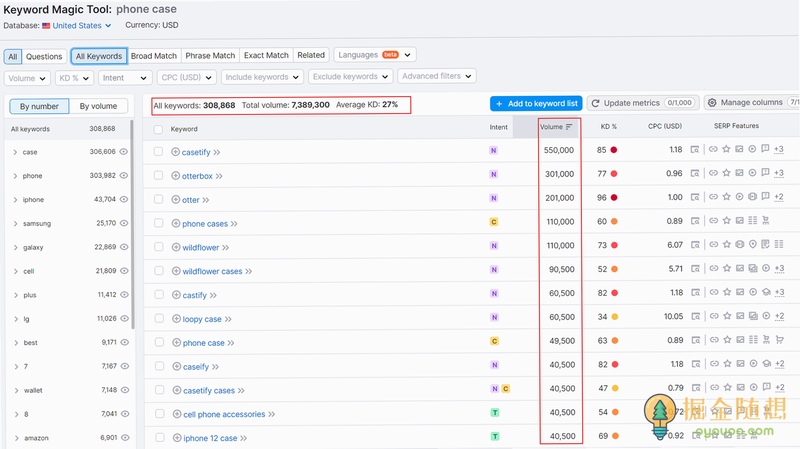The height and width of the screenshot is (449, 800).
Task: Select the Questions tab
Action: pos(44,56)
